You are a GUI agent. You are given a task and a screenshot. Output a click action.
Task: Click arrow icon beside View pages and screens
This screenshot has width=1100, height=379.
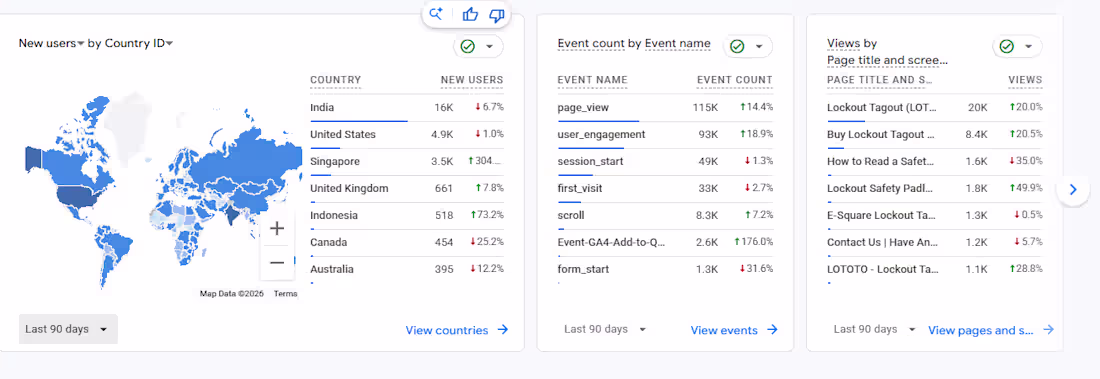pos(1048,330)
